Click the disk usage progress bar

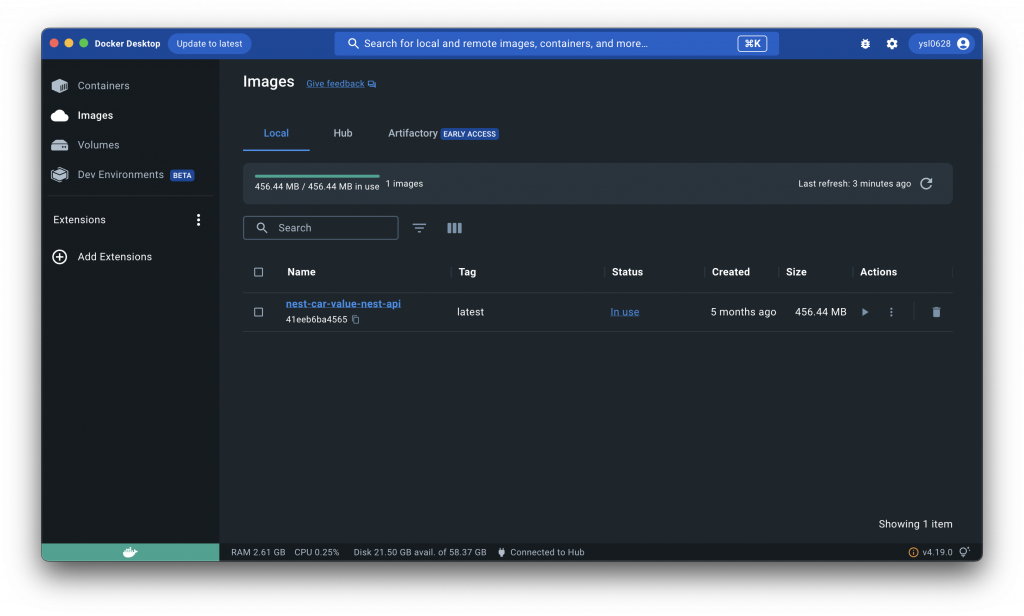[317, 176]
